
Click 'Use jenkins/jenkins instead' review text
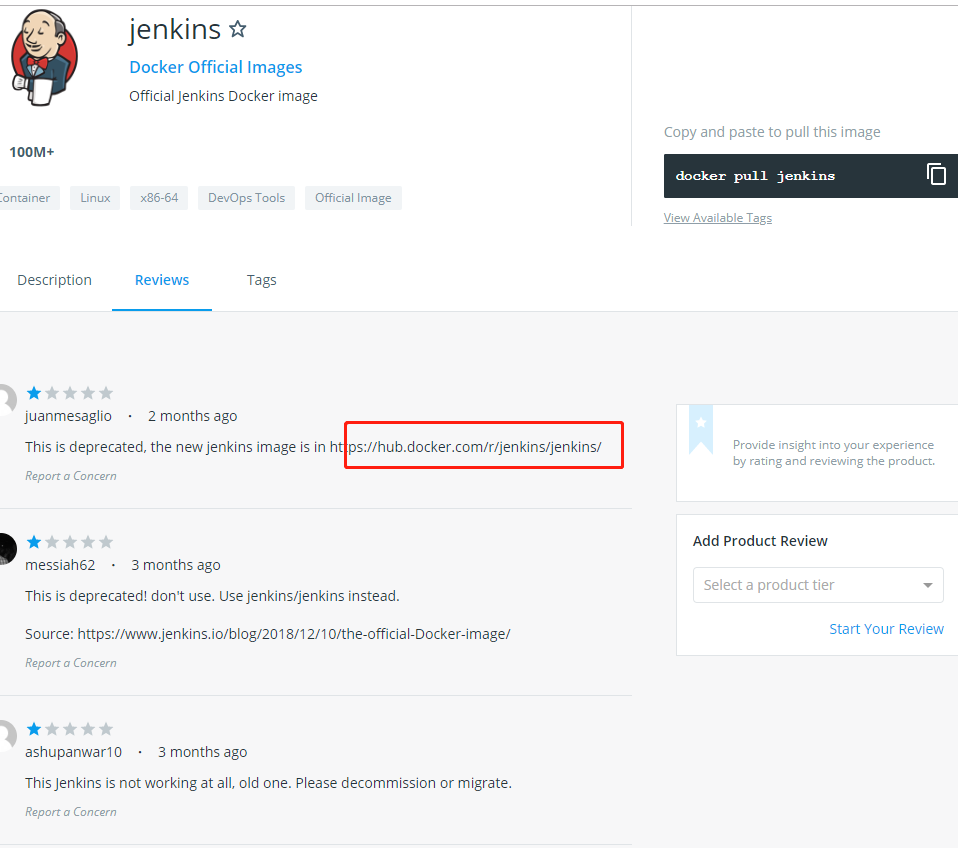(309, 596)
